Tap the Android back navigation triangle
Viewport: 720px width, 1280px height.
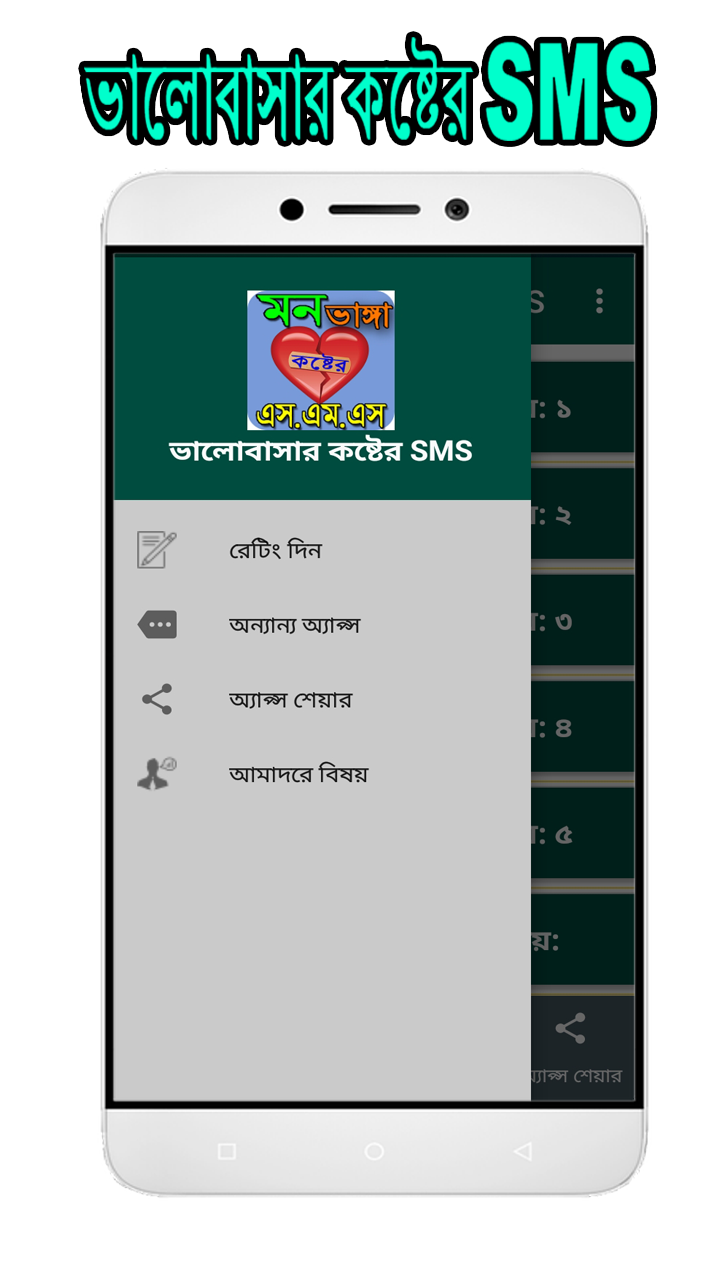pos(522,1151)
